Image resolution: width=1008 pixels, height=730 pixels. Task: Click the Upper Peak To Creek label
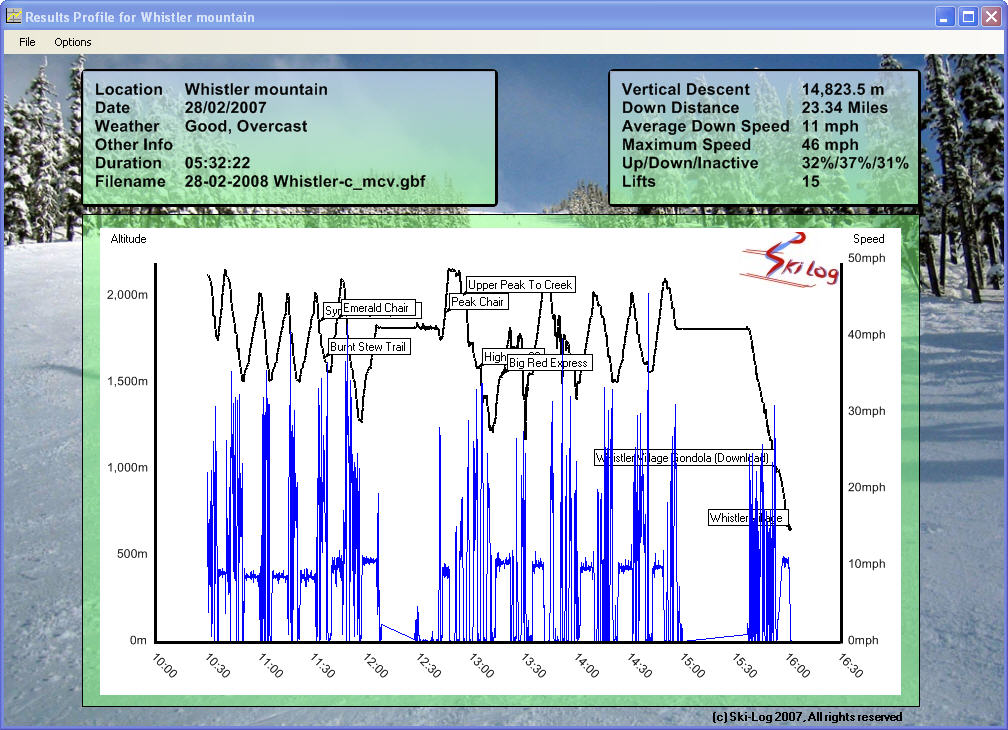coord(520,285)
